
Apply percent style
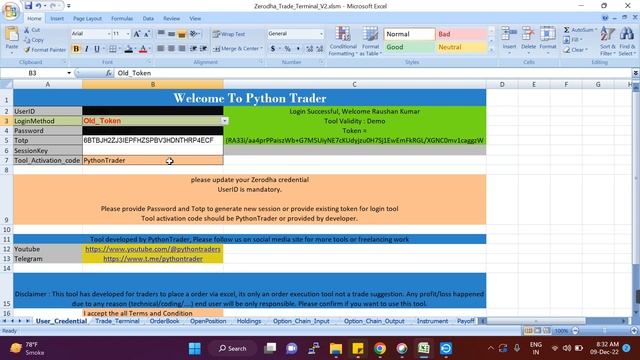288,49
